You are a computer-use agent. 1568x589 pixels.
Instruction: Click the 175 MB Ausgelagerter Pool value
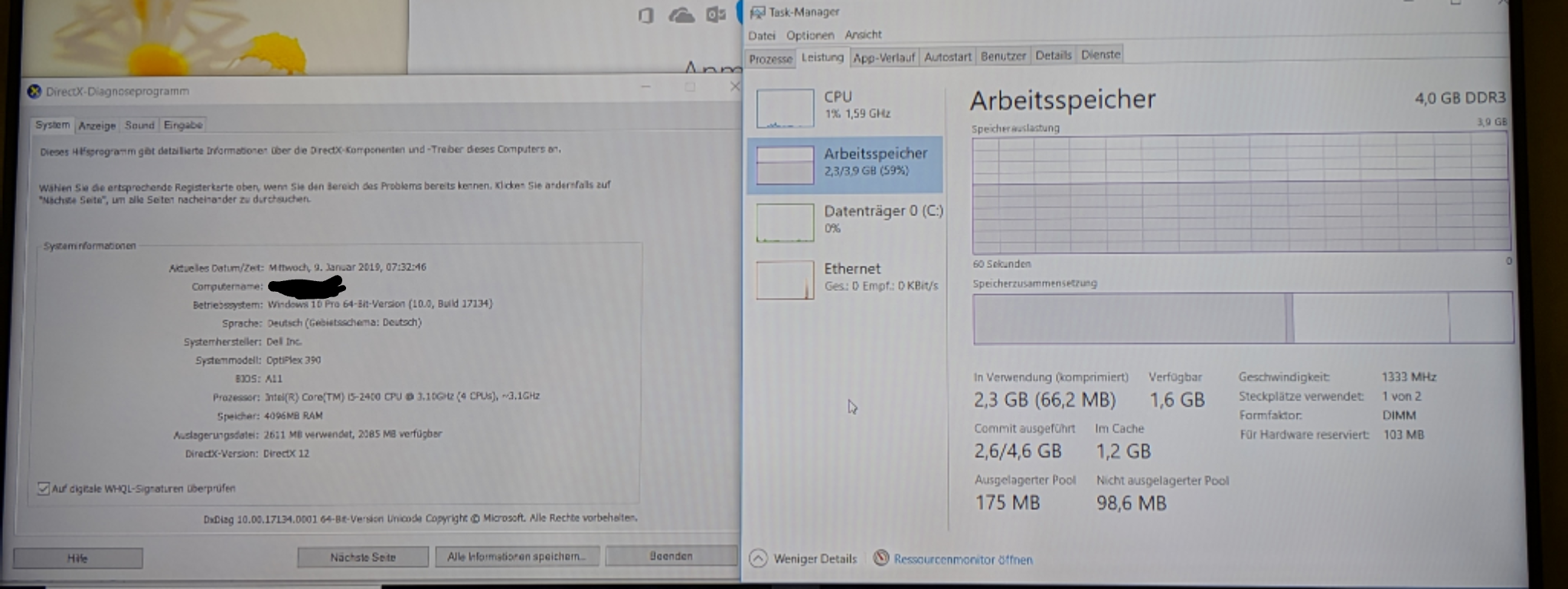(x=1007, y=502)
